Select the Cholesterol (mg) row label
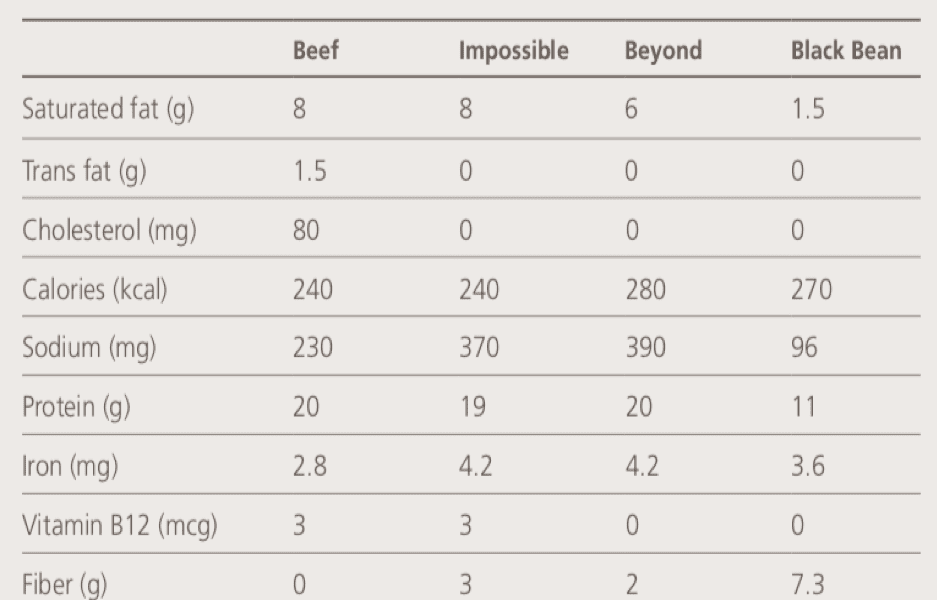The width and height of the screenshot is (937, 600). (x=109, y=231)
